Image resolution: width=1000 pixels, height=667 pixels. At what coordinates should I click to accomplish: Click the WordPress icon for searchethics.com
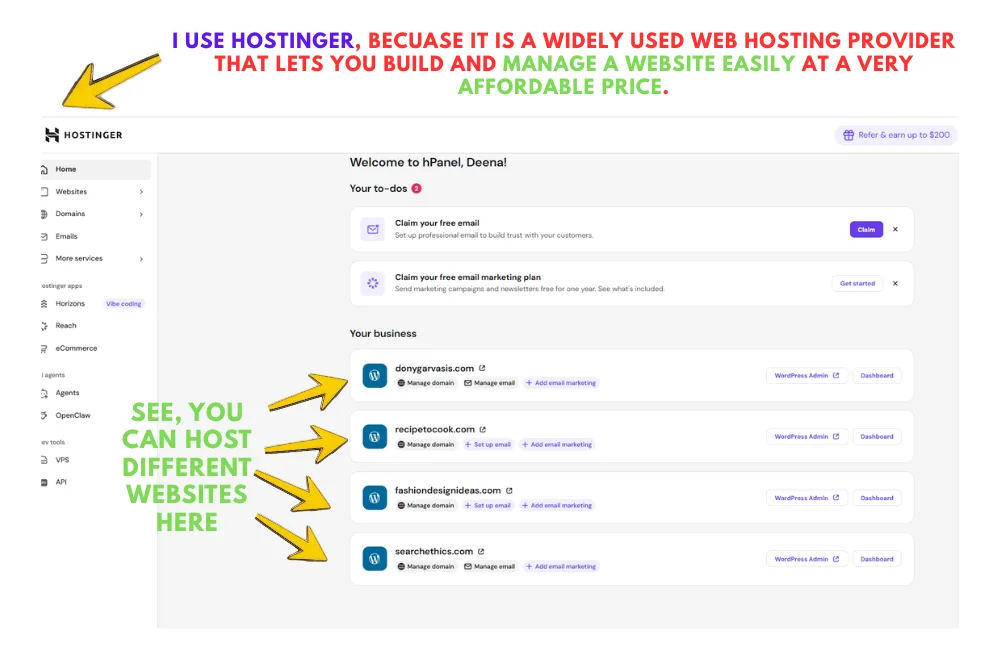374,559
